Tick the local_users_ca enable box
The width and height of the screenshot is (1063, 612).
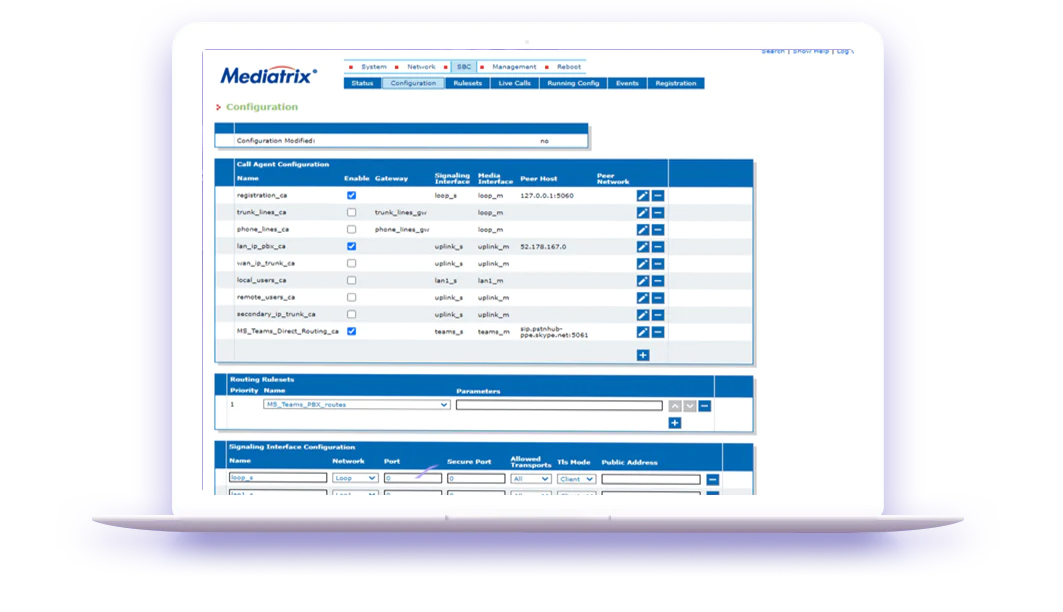(351, 280)
